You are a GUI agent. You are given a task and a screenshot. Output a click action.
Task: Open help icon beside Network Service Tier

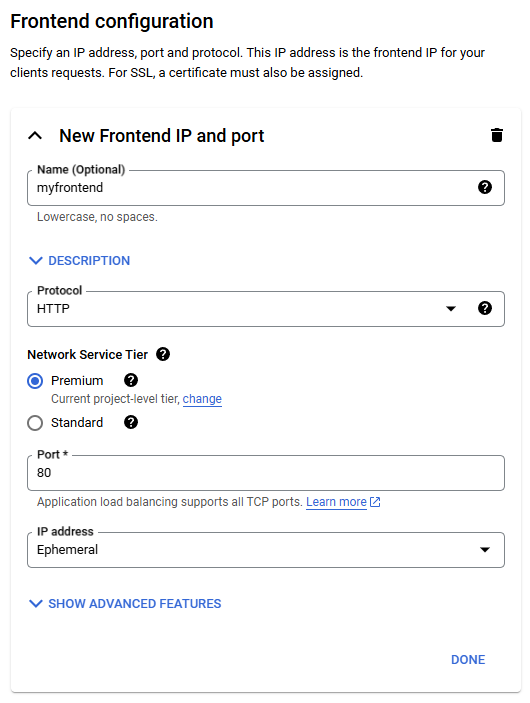163,354
